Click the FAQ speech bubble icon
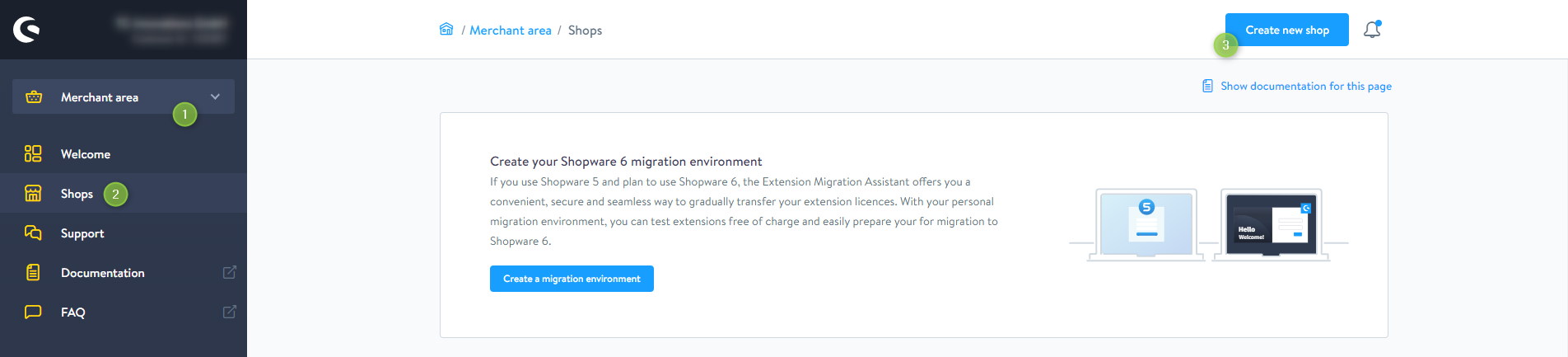Image resolution: width=1568 pixels, height=357 pixels. point(33,312)
